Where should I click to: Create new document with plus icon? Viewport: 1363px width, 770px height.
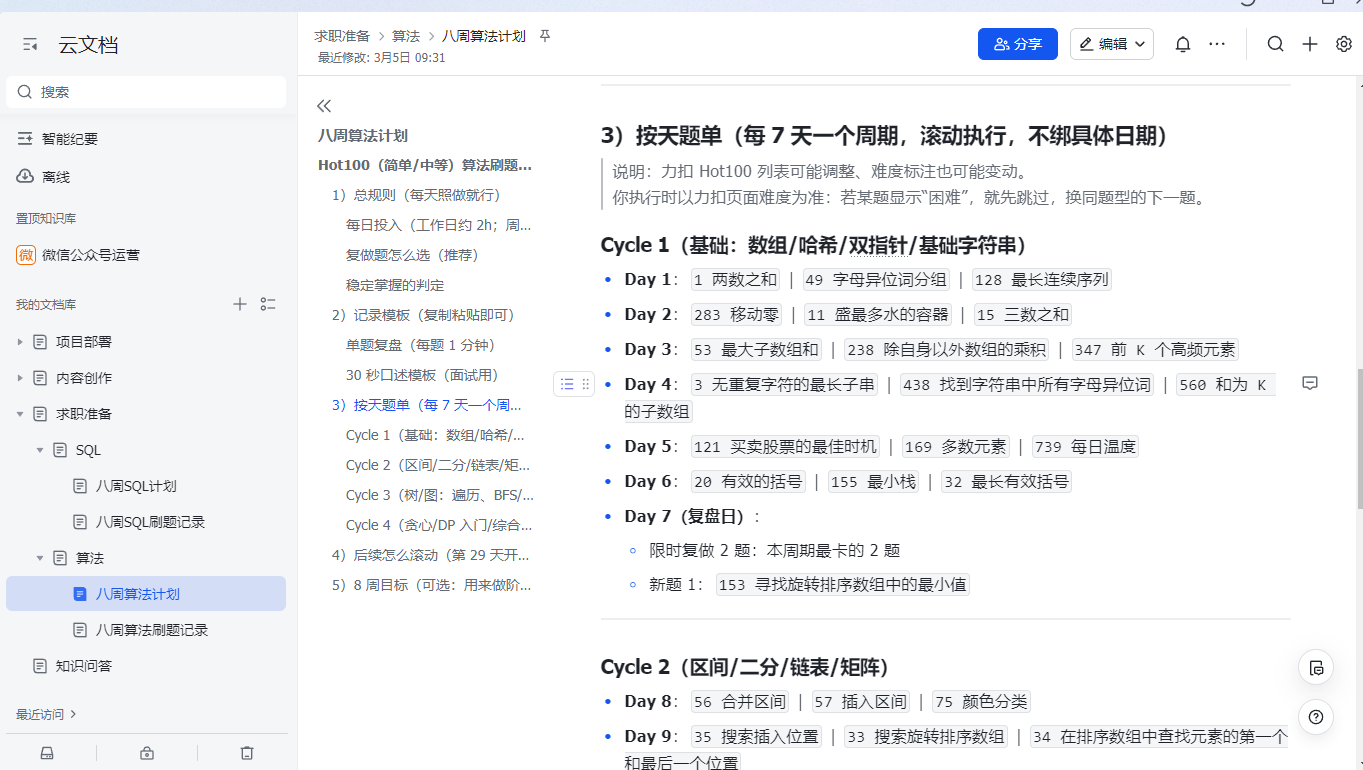tap(1310, 44)
